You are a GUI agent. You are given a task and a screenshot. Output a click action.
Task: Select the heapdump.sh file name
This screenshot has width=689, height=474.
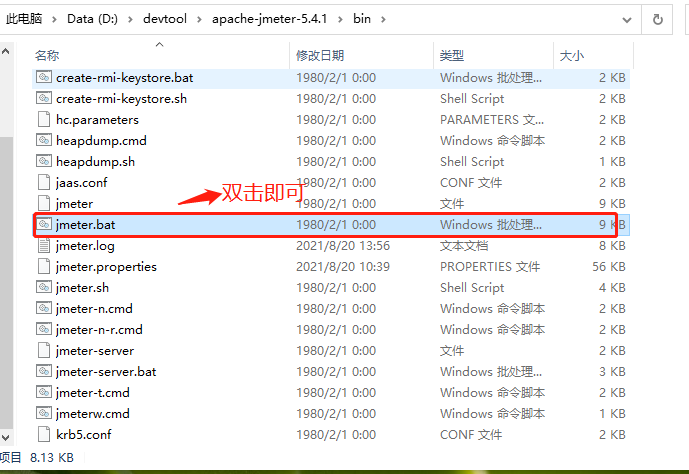[95, 162]
